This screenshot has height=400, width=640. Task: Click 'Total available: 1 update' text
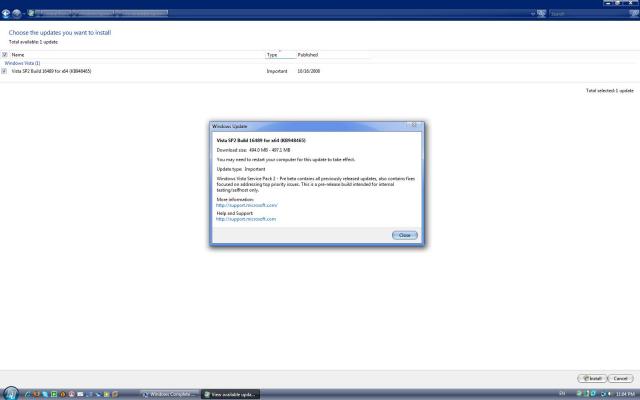33,42
